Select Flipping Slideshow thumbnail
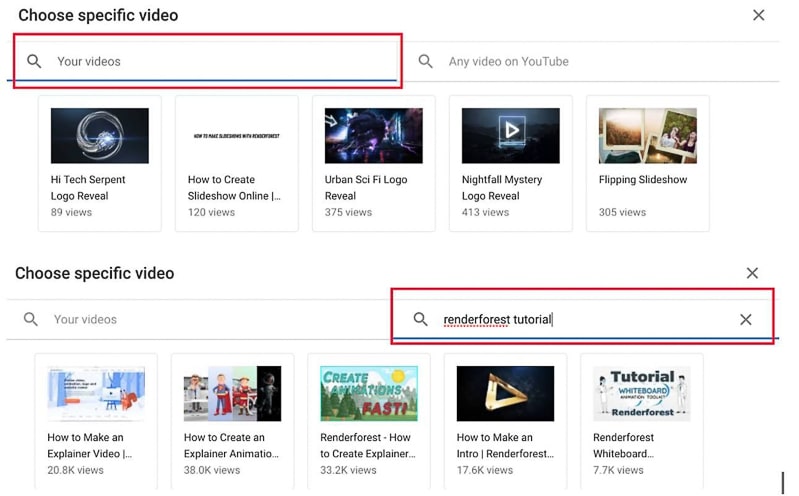The image size is (799, 496). point(648,136)
